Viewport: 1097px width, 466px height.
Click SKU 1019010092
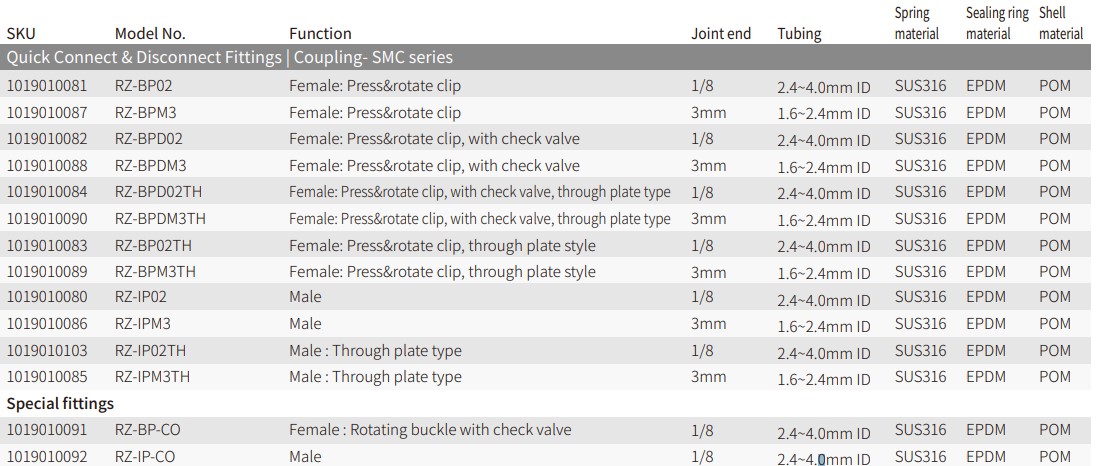click(48, 457)
